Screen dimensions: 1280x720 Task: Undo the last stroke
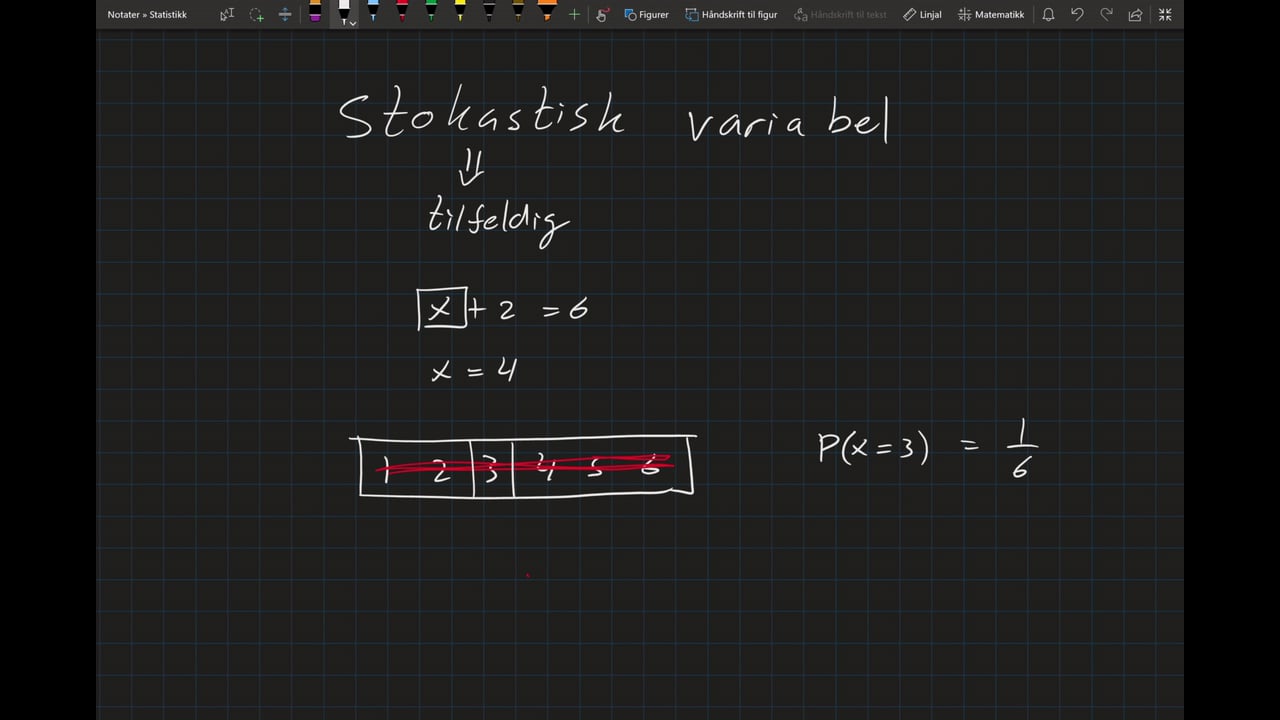(1077, 14)
